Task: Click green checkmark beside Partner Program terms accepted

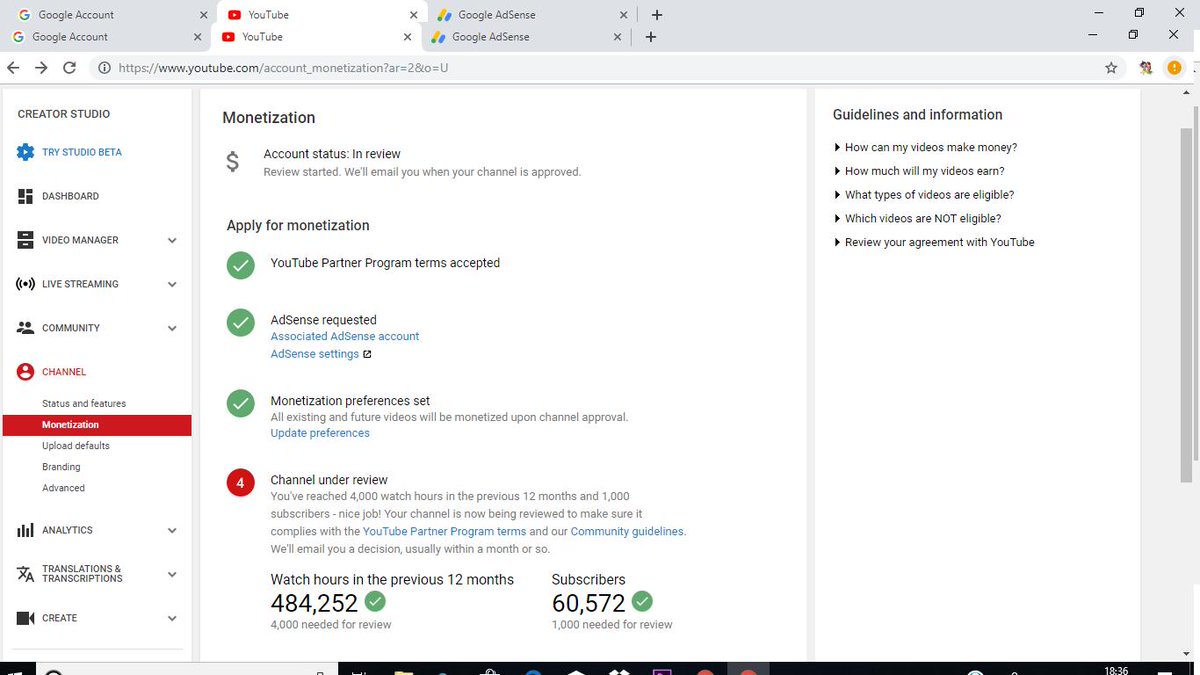Action: coord(240,265)
